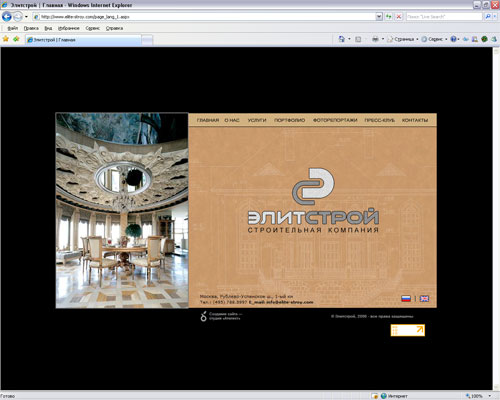Viewport: 500px width, 400px height.
Task: Expand the Help icon dropdown arrow
Action: (x=459, y=39)
